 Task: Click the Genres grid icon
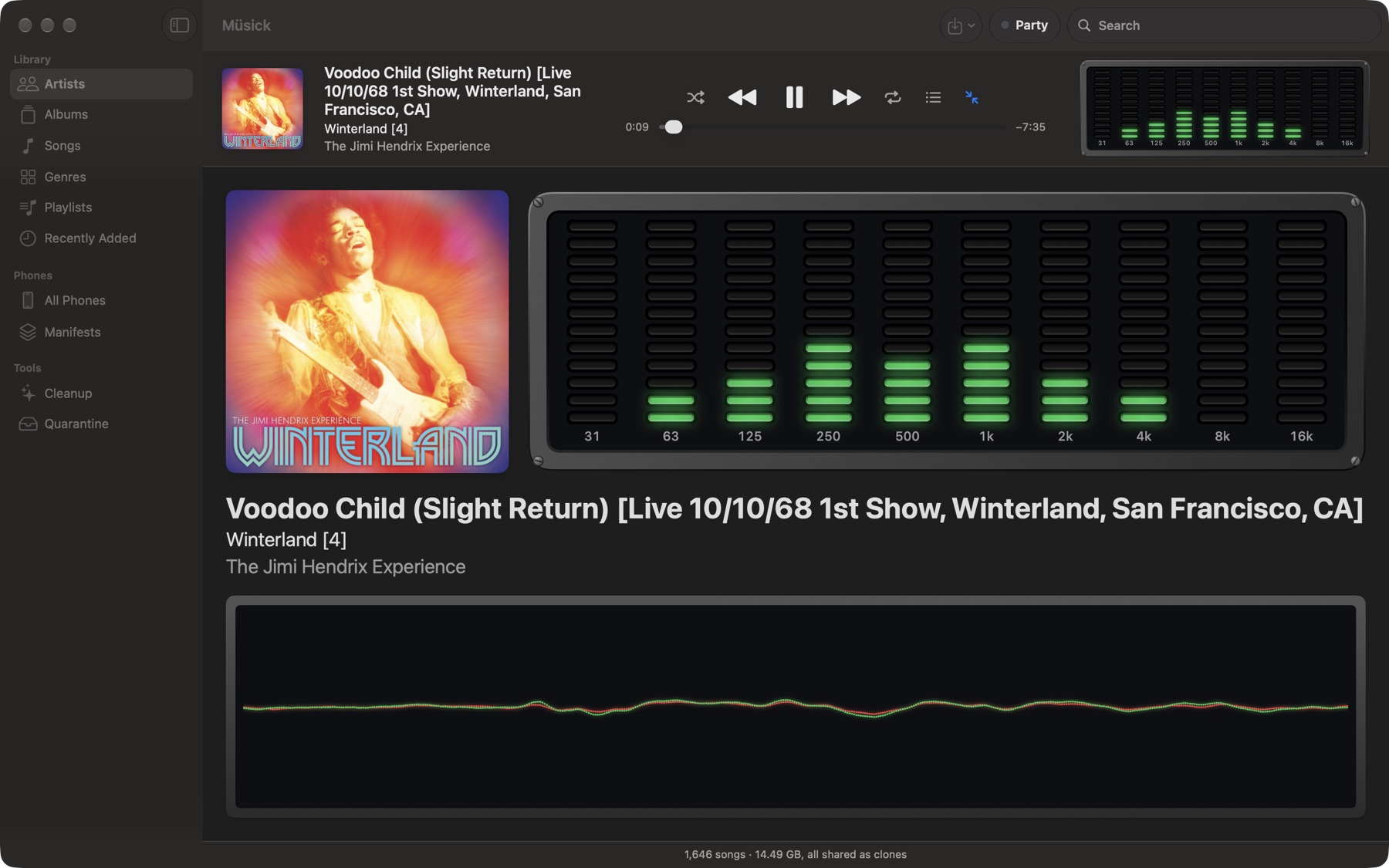[x=28, y=177]
